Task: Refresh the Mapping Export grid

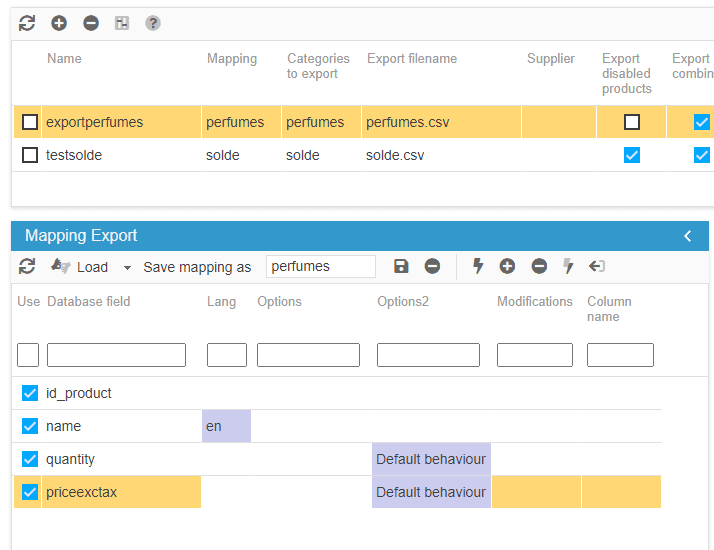Action: [27, 266]
